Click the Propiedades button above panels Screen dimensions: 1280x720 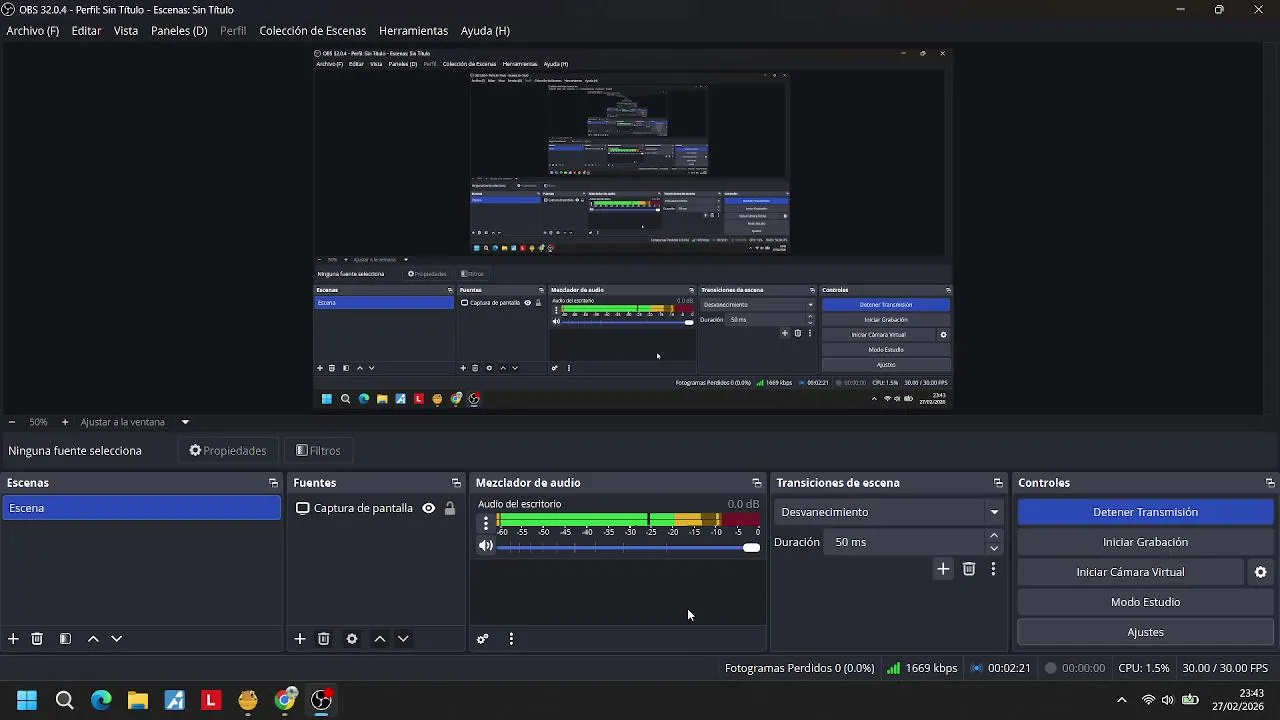228,451
